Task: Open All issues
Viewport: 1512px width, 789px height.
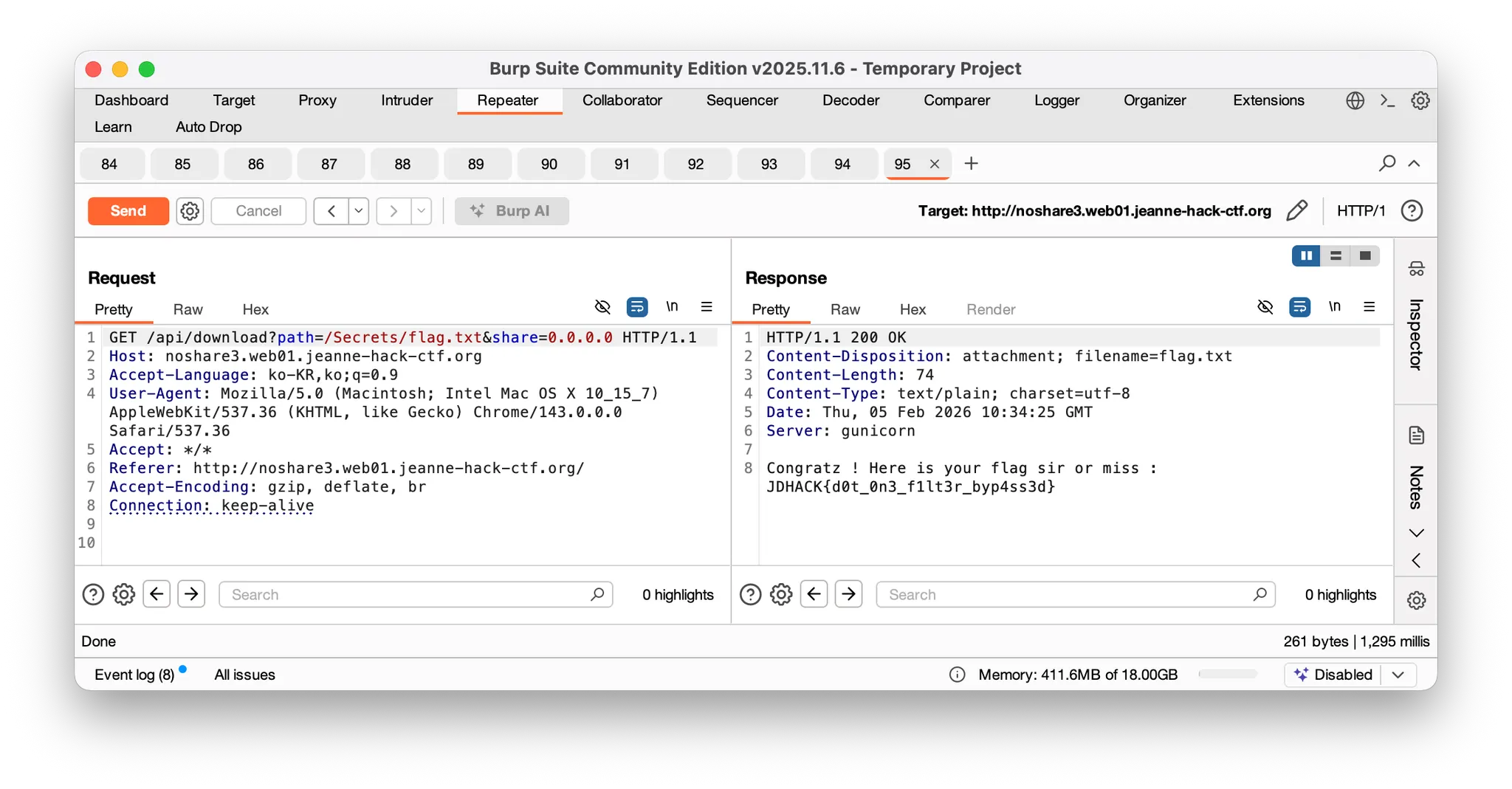Action: [244, 675]
